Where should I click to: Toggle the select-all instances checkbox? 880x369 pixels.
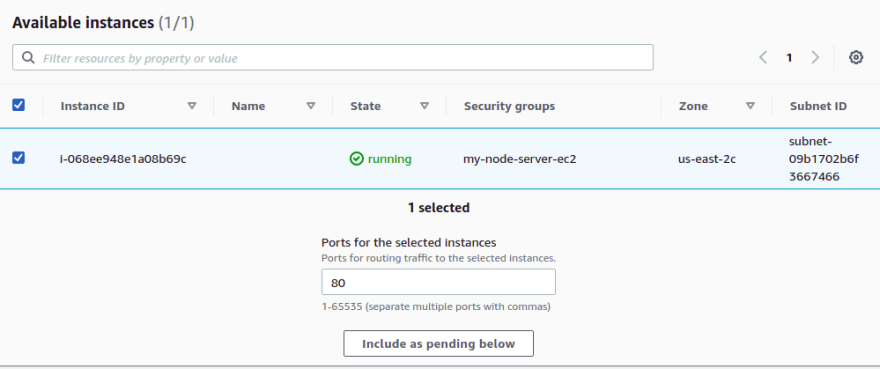click(19, 105)
